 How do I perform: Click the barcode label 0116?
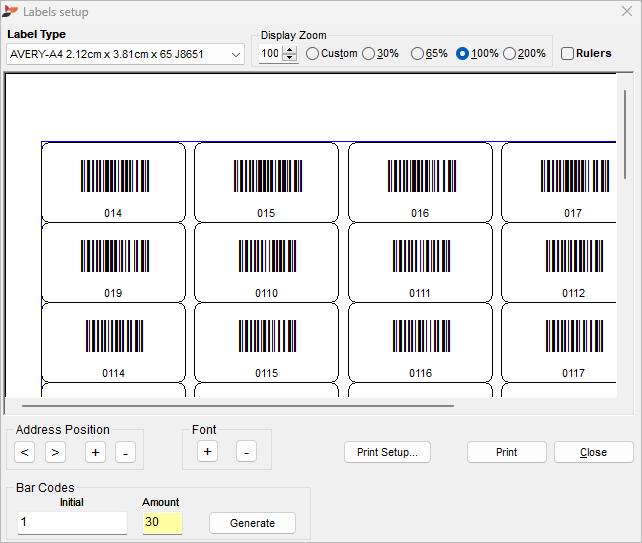tap(420, 342)
